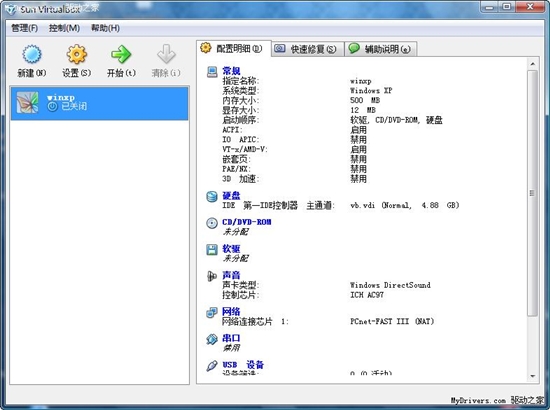Image resolution: width=550 pixels, height=410 pixels.
Task: Click the 未分配 text under CD/DVD-ROM
Action: tap(235, 232)
